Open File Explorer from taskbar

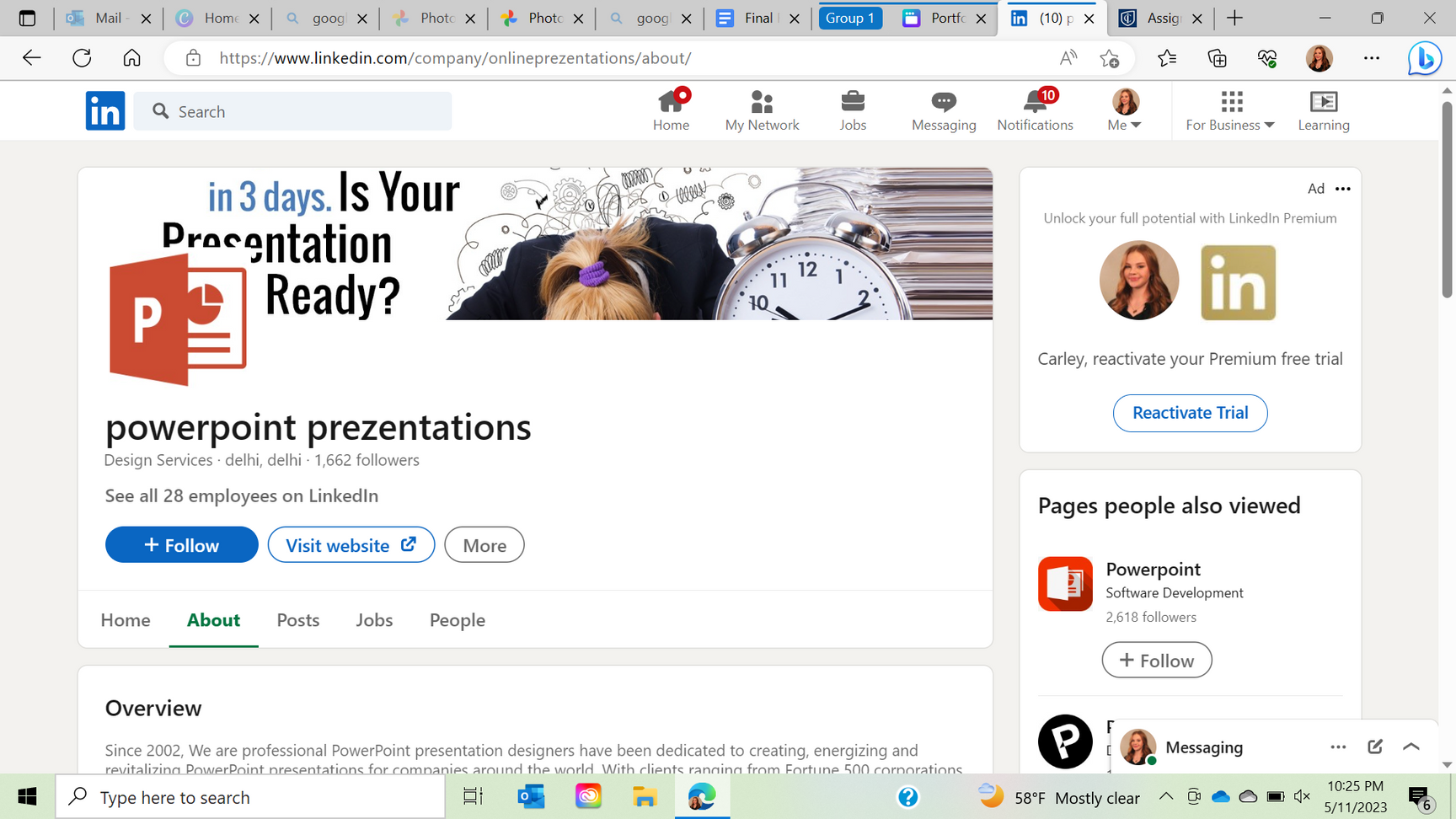click(645, 796)
